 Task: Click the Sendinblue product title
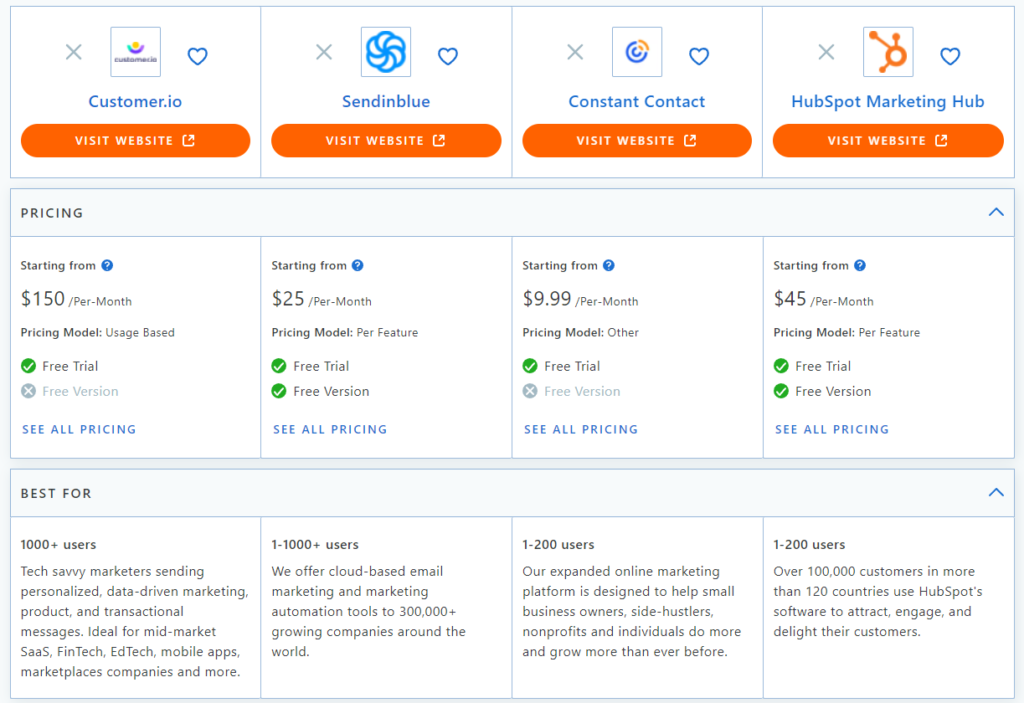(x=385, y=101)
